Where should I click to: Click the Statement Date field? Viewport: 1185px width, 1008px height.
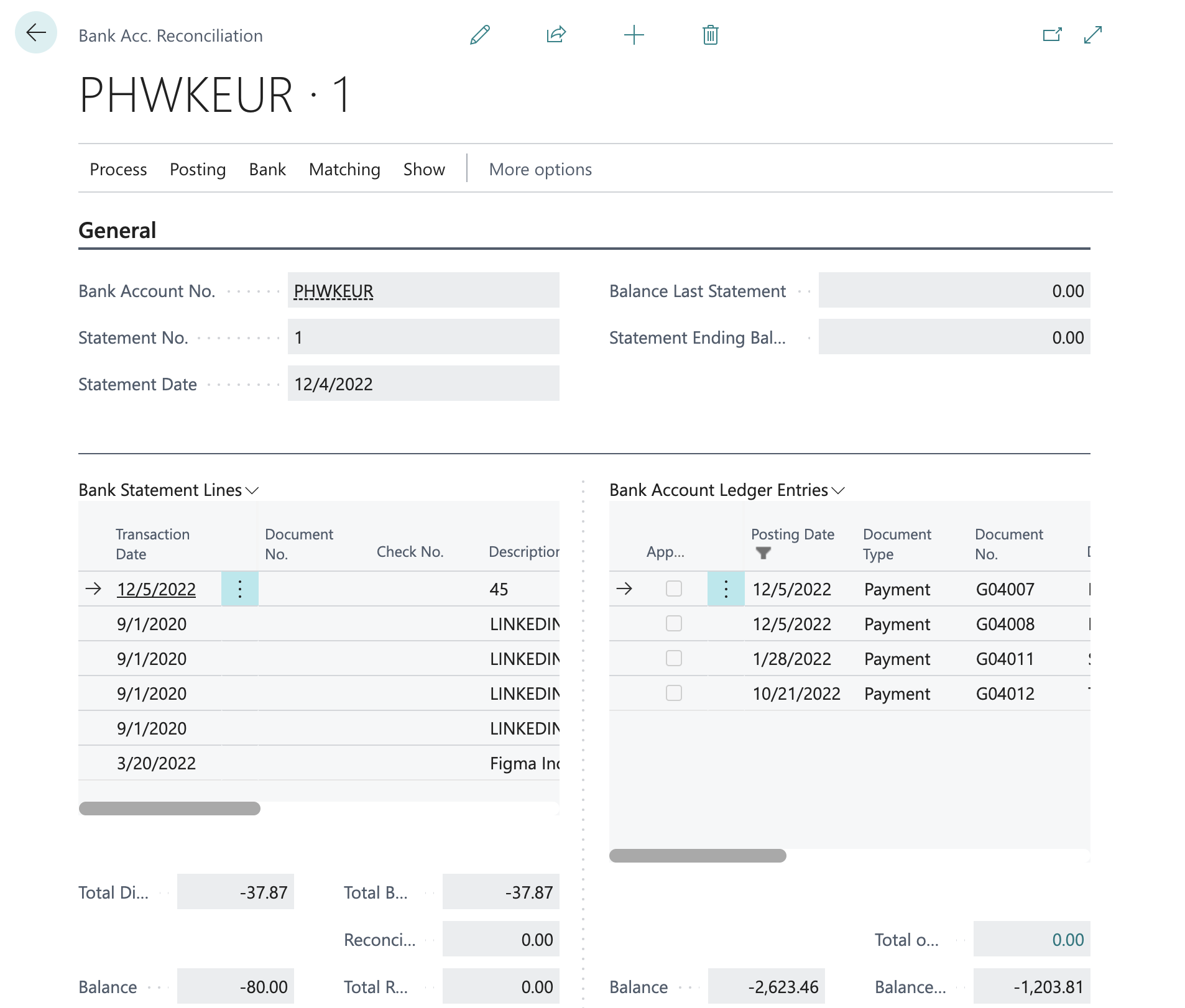423,383
